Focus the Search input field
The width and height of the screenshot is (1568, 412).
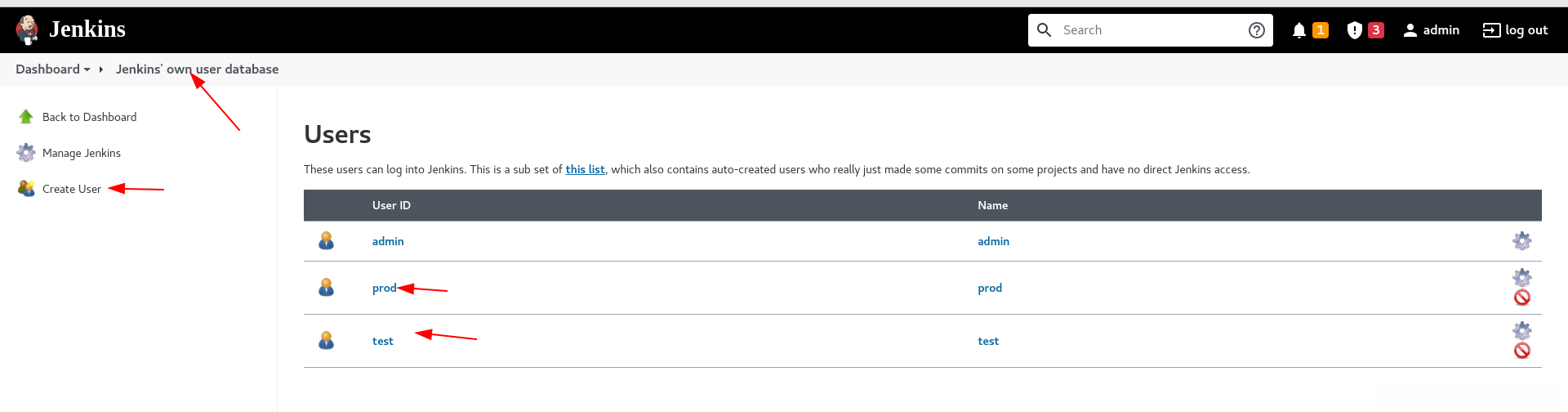coord(1150,30)
